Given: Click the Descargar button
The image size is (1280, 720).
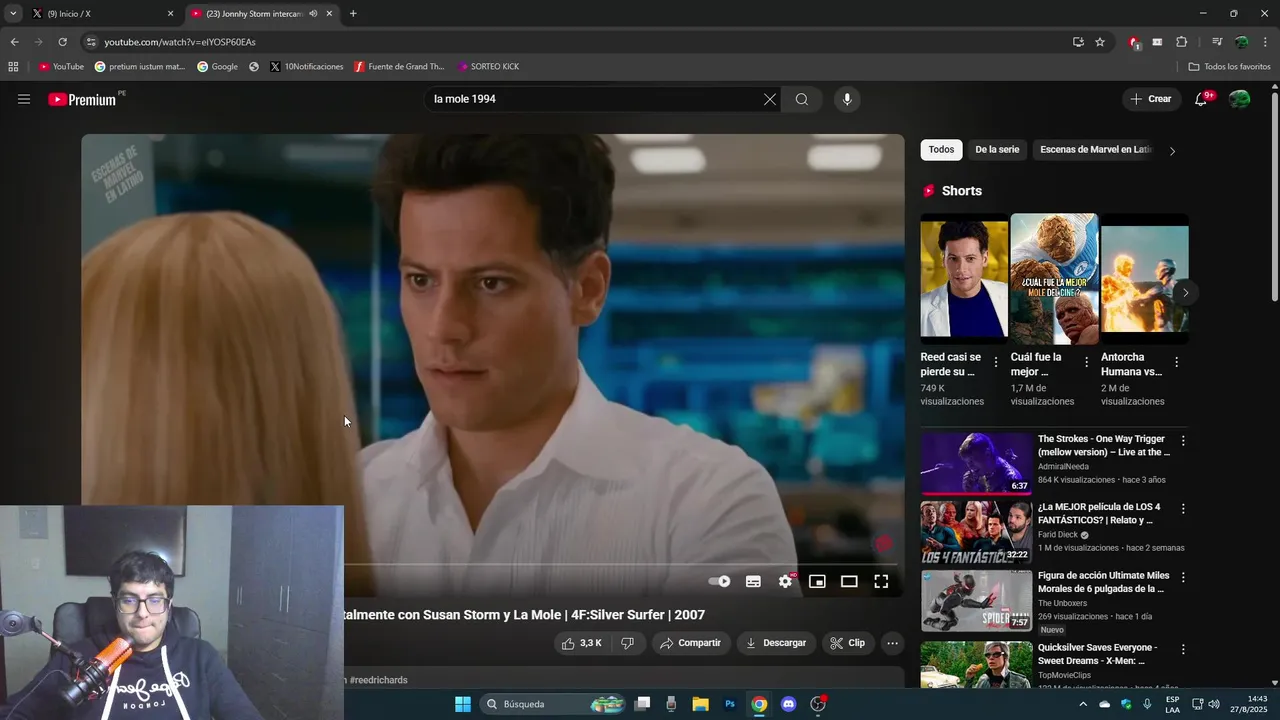Looking at the screenshot, I should click(x=776, y=643).
